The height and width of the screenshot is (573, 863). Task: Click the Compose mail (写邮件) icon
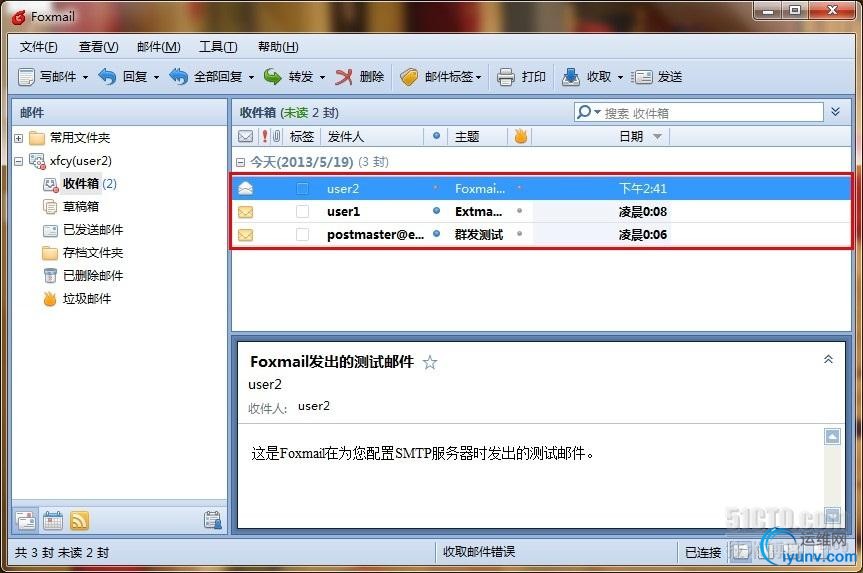pyautogui.click(x=26, y=77)
